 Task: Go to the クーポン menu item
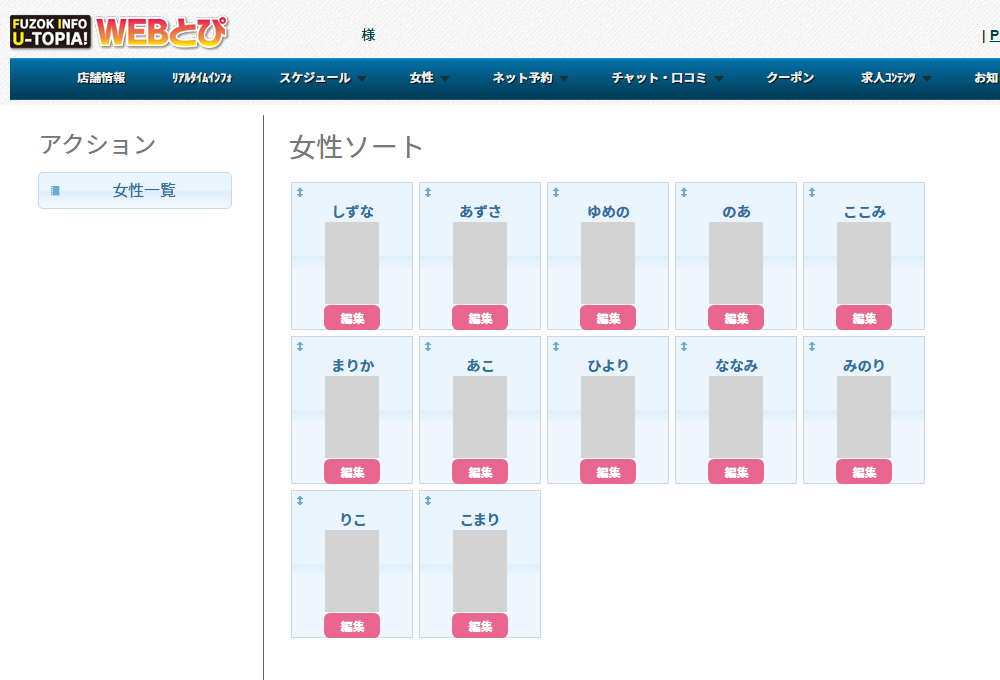[x=790, y=78]
